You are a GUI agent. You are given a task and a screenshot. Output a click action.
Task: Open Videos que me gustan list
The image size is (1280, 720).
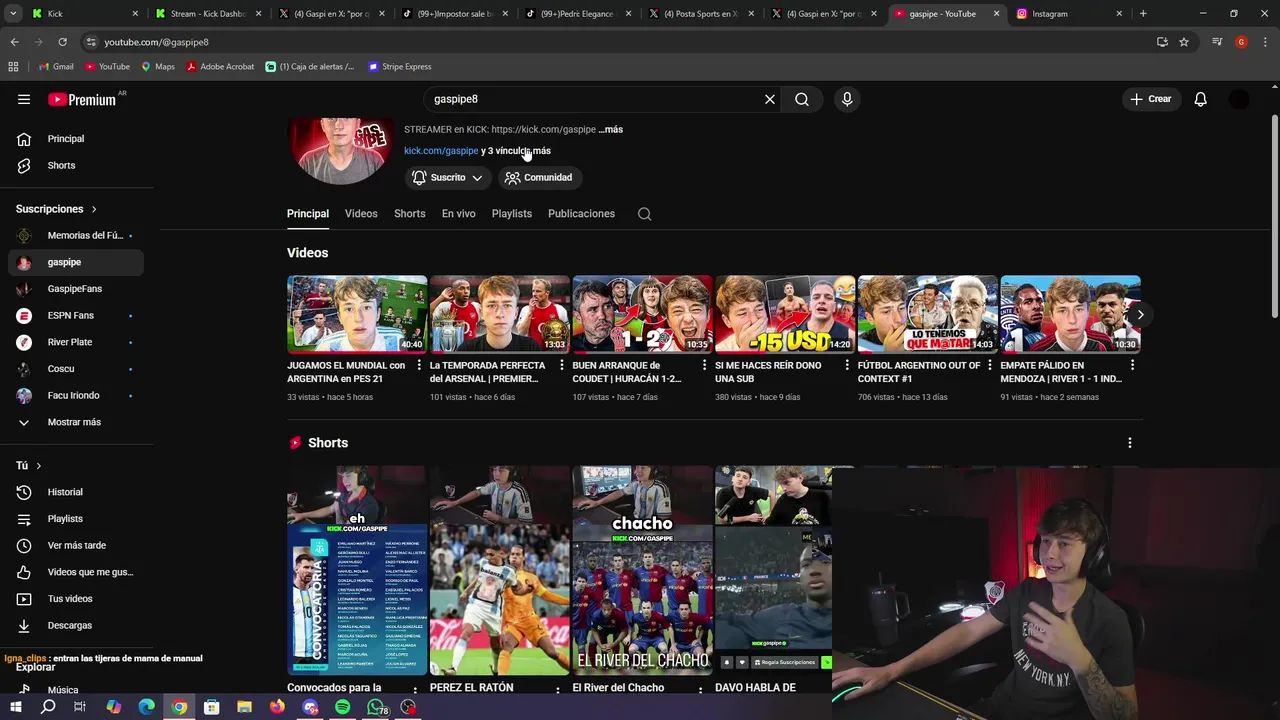[x=76, y=572]
